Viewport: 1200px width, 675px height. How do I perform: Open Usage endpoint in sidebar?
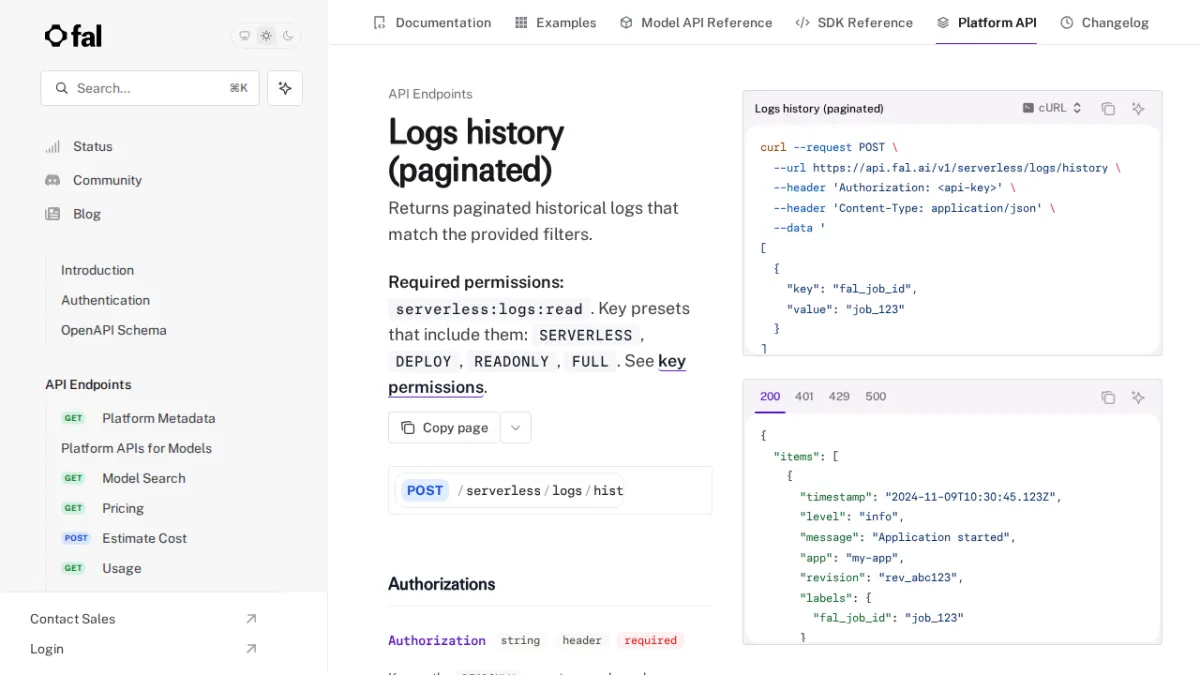121,568
